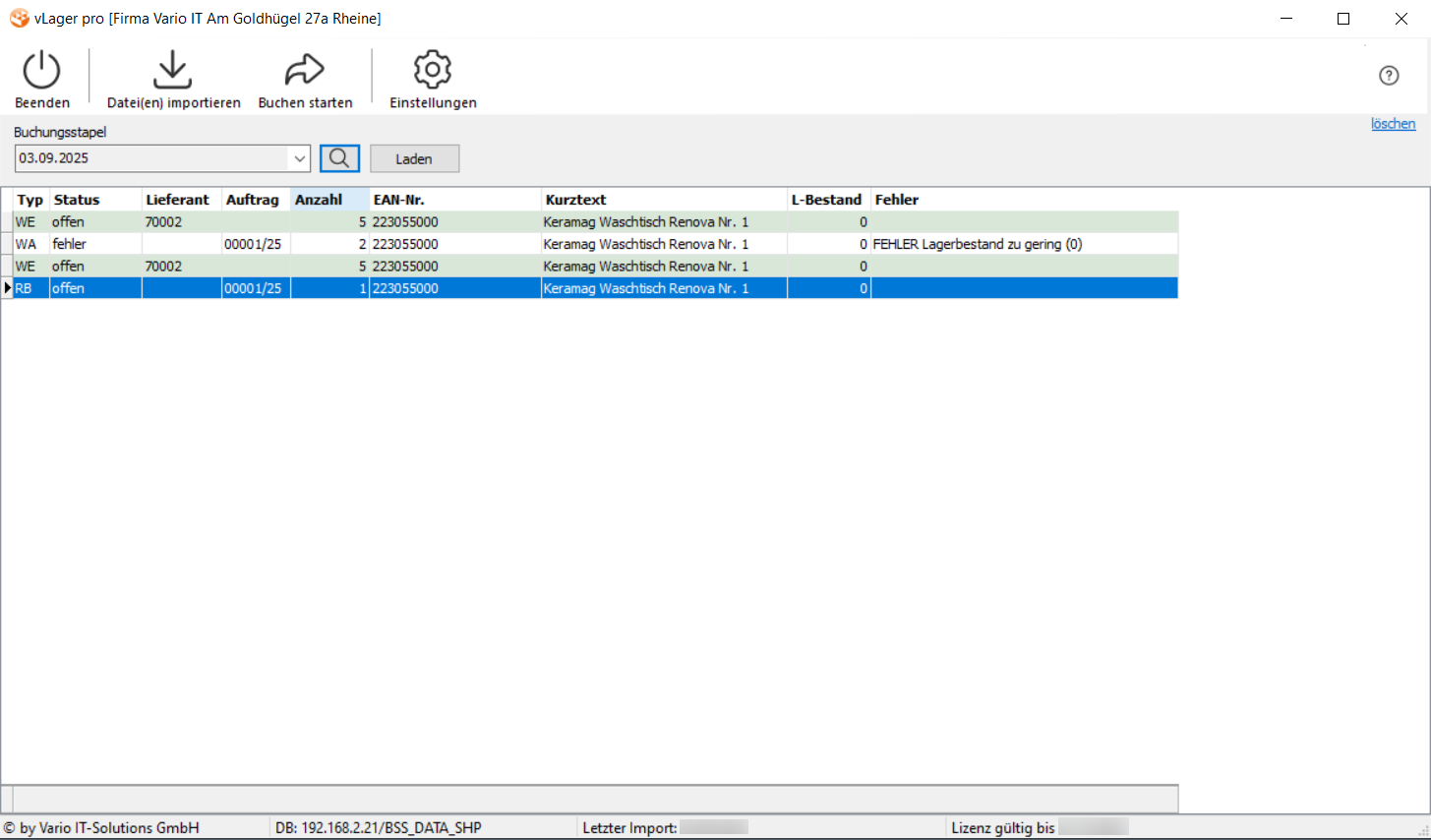1431x840 pixels.
Task: Click the row indicator arrow of the RB row
Action: 7,288
